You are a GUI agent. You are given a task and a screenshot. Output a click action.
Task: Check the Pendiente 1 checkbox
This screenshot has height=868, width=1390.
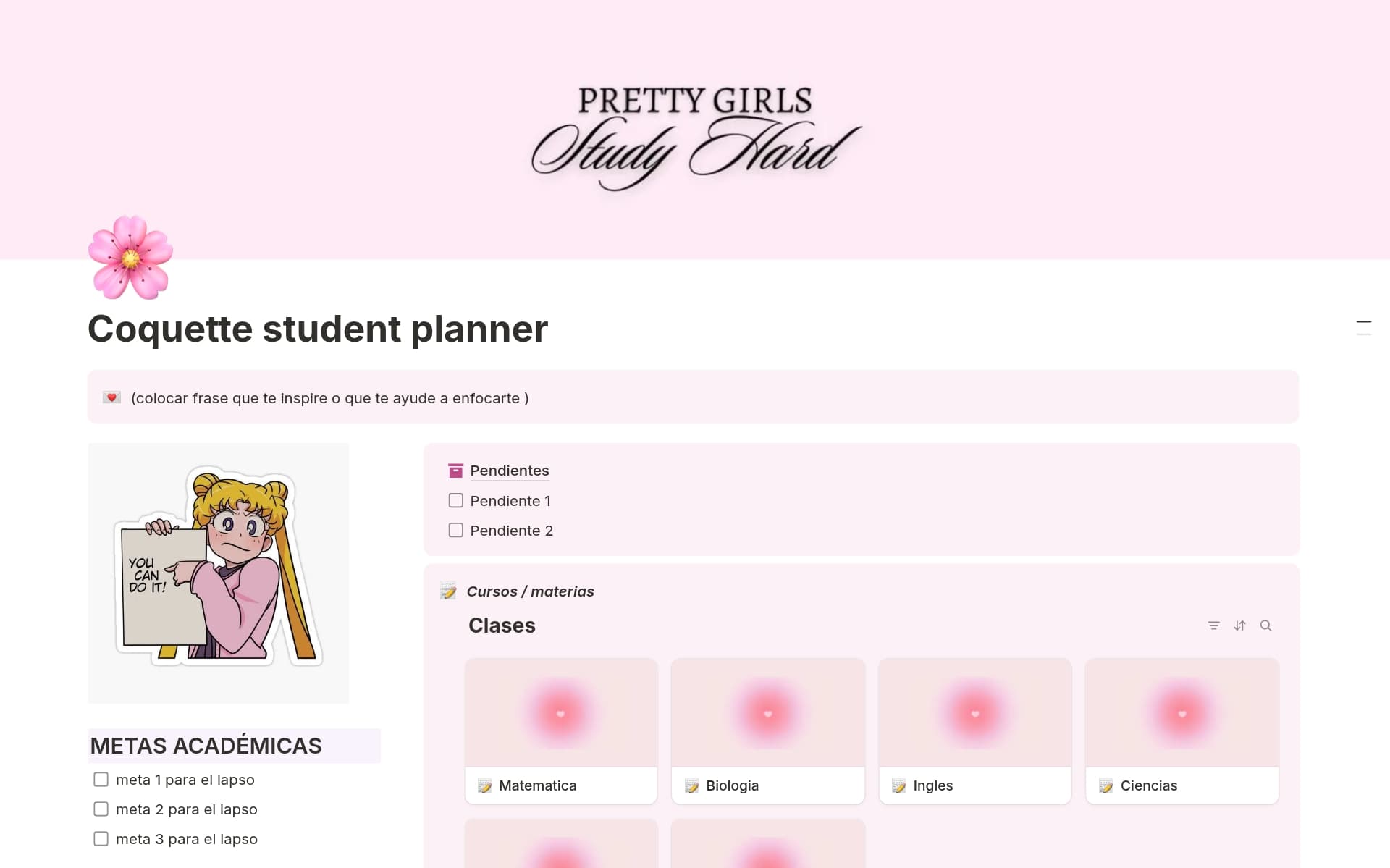click(x=456, y=501)
